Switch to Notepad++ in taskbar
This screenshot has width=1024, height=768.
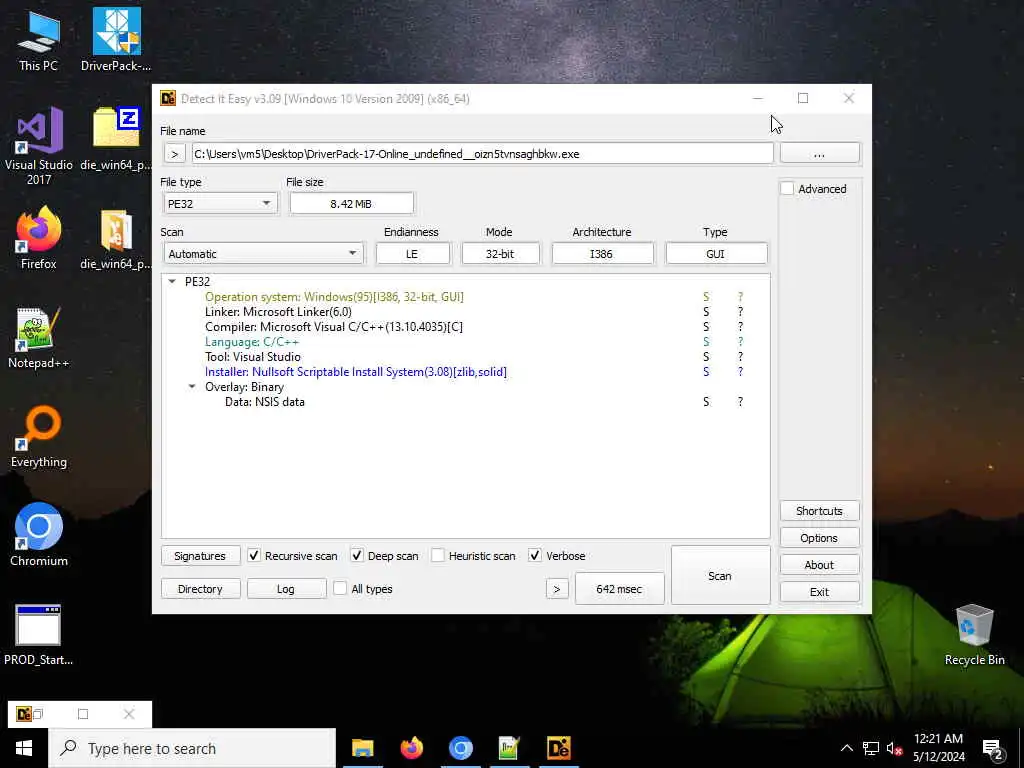(x=509, y=748)
